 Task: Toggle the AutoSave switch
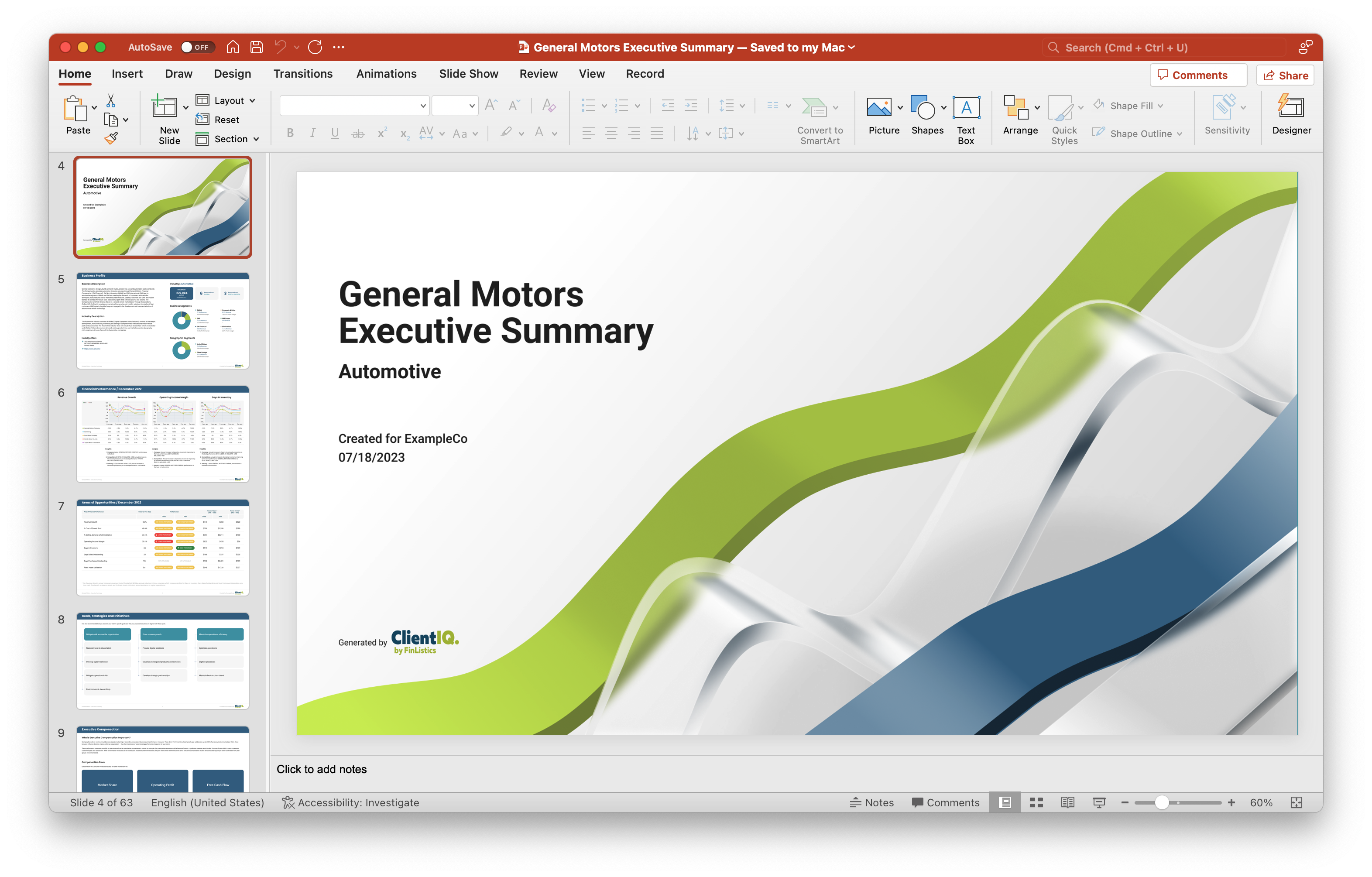197,47
